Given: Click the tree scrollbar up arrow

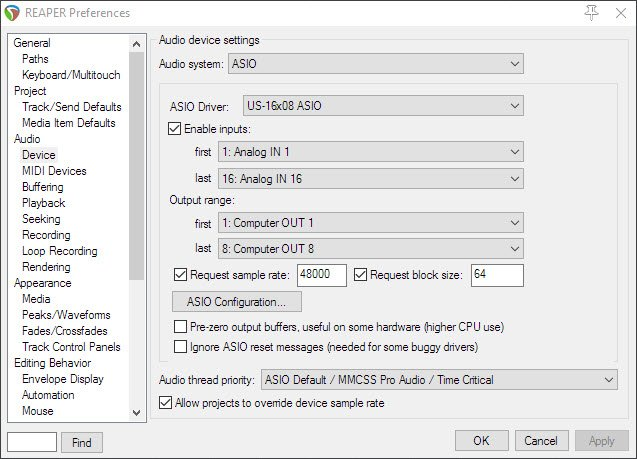Looking at the screenshot, I should coord(137,44).
